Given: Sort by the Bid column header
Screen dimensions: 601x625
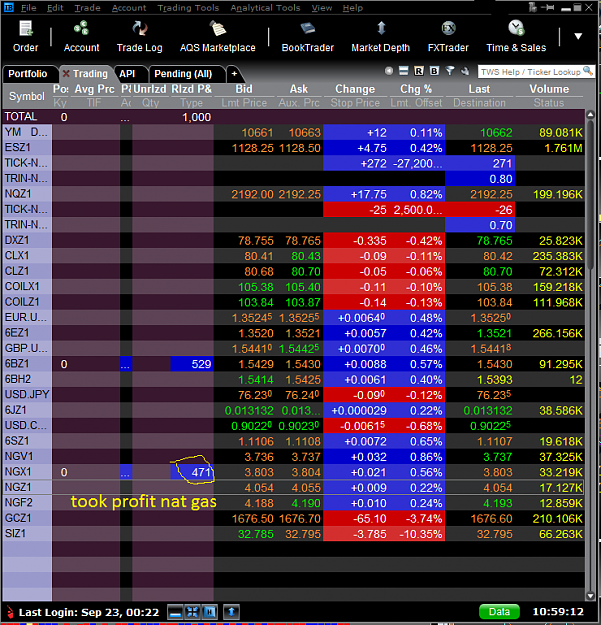Looking at the screenshot, I should tap(244, 89).
